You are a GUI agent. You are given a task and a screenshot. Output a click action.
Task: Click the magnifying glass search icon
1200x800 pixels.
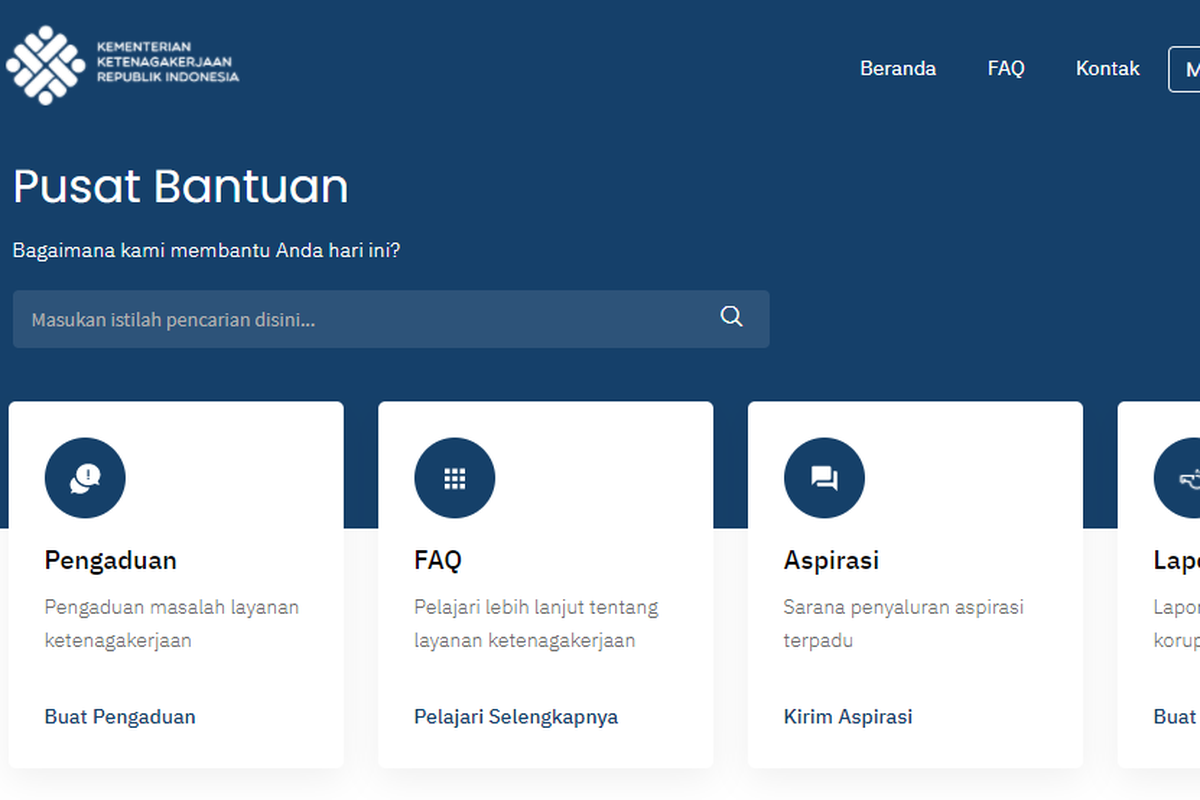(x=731, y=317)
